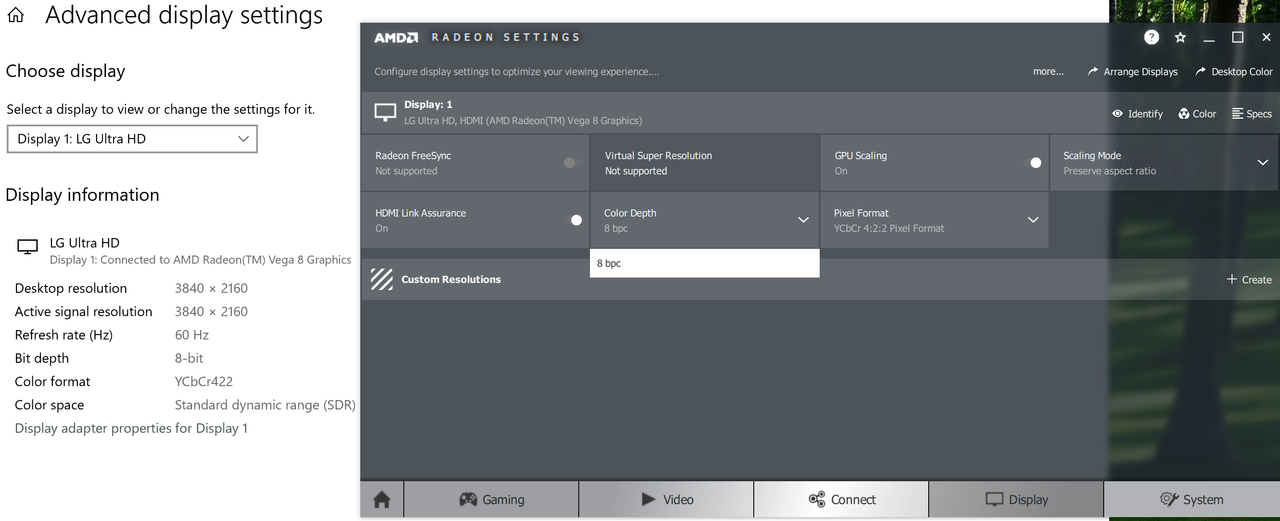Click the Active signal resolution label
Viewport: 1280px width, 521px height.
tap(84, 312)
